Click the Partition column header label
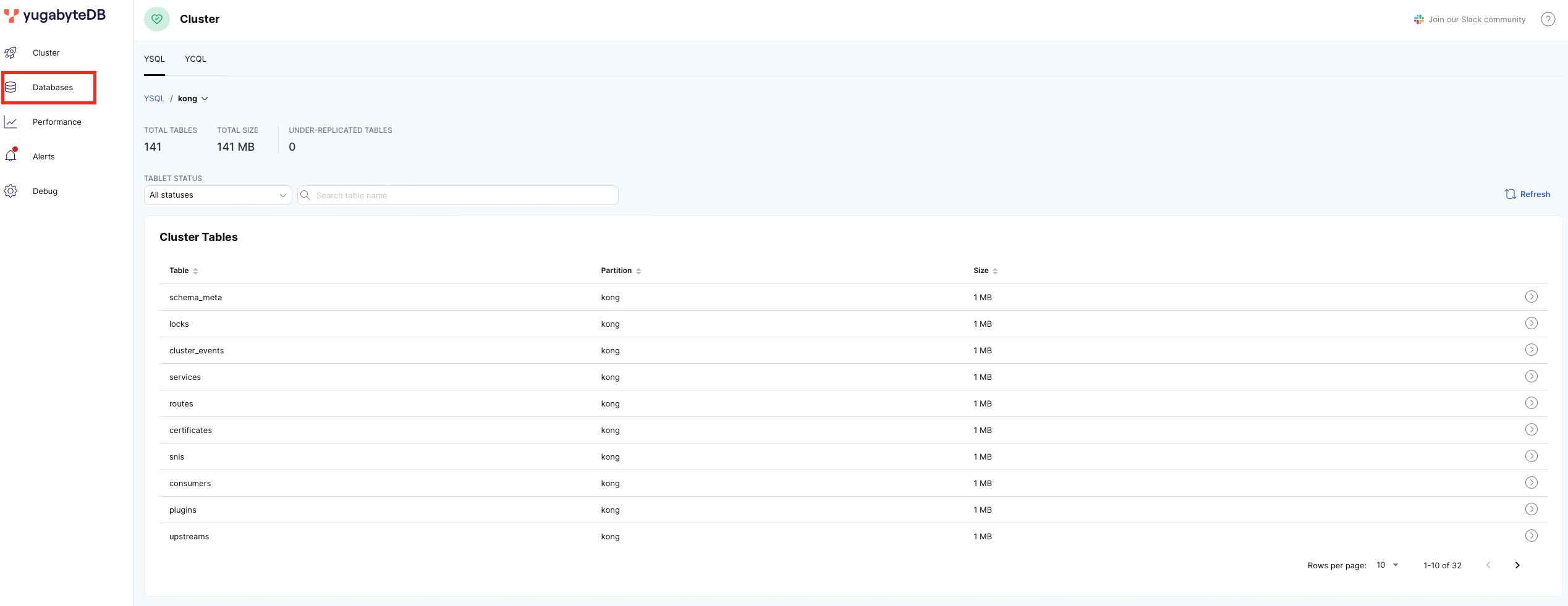Screen dimensions: 1568x606 [x=616, y=271]
